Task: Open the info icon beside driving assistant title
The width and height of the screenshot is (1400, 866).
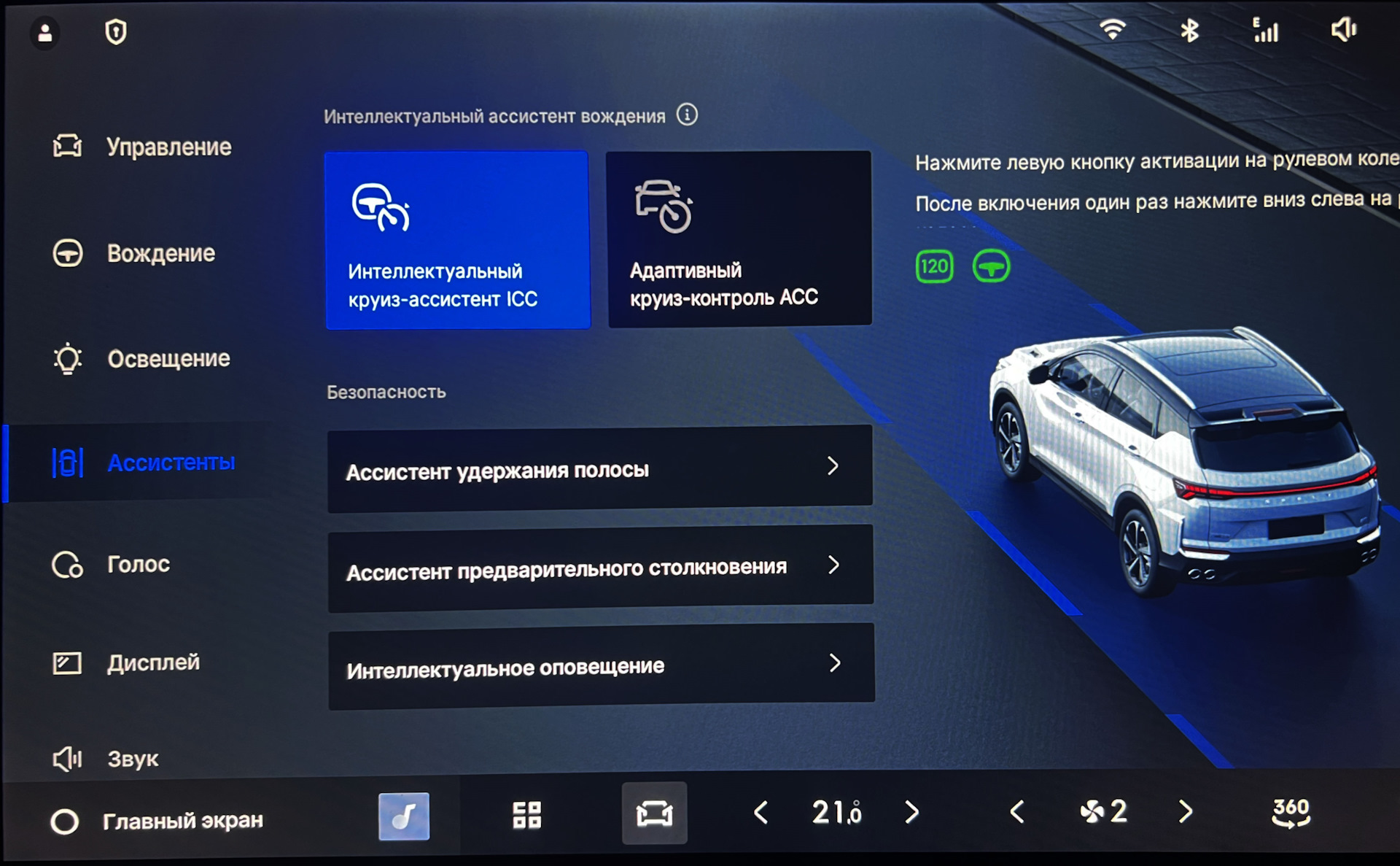Action: point(687,115)
